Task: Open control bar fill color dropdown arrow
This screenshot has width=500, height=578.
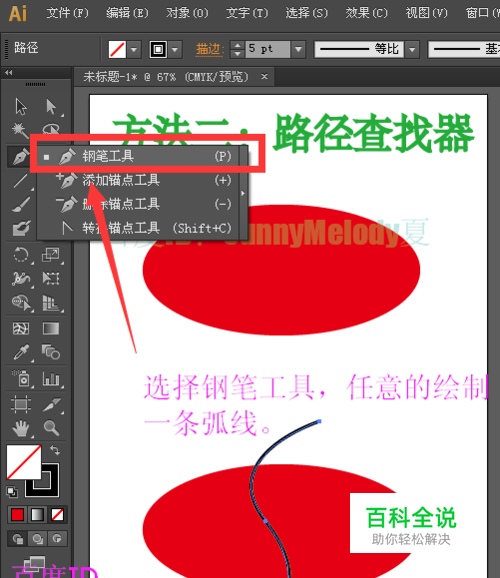Action: 134,49
